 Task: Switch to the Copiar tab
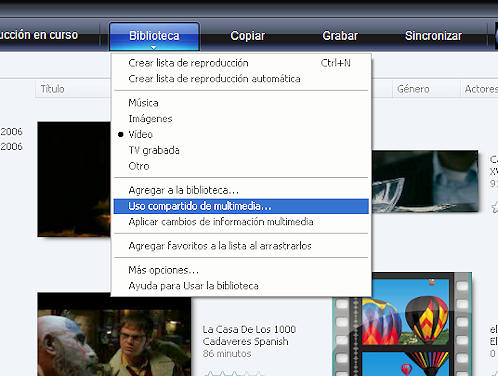[247, 36]
